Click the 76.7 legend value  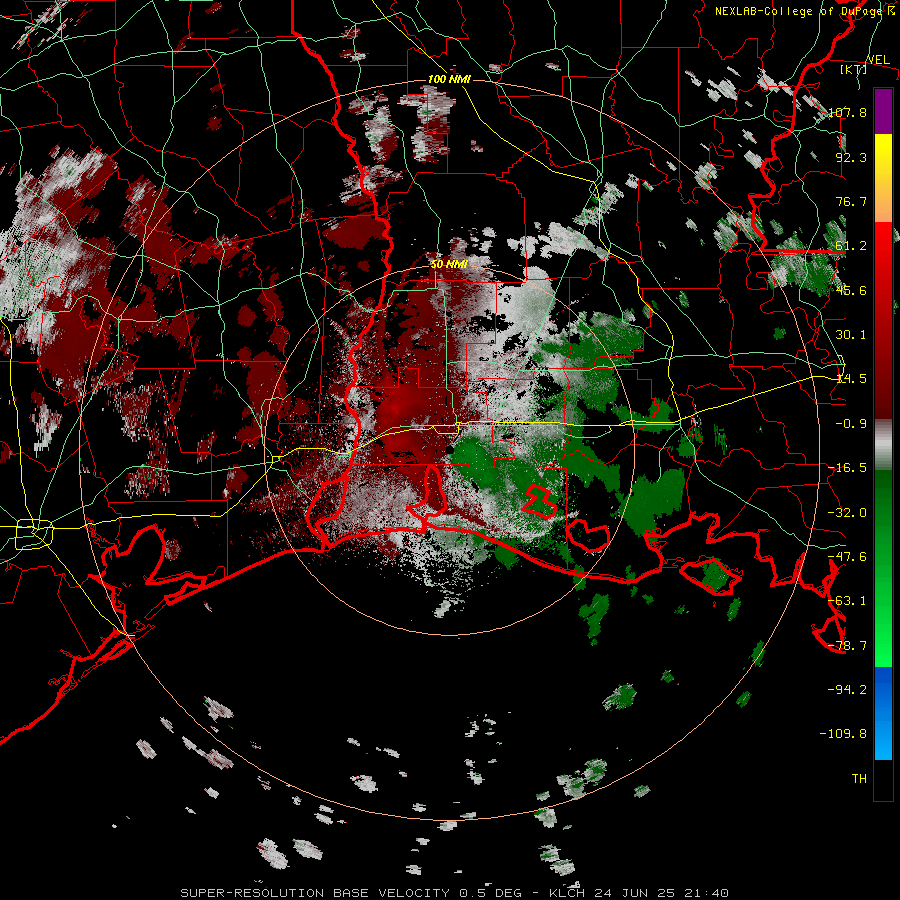[851, 201]
